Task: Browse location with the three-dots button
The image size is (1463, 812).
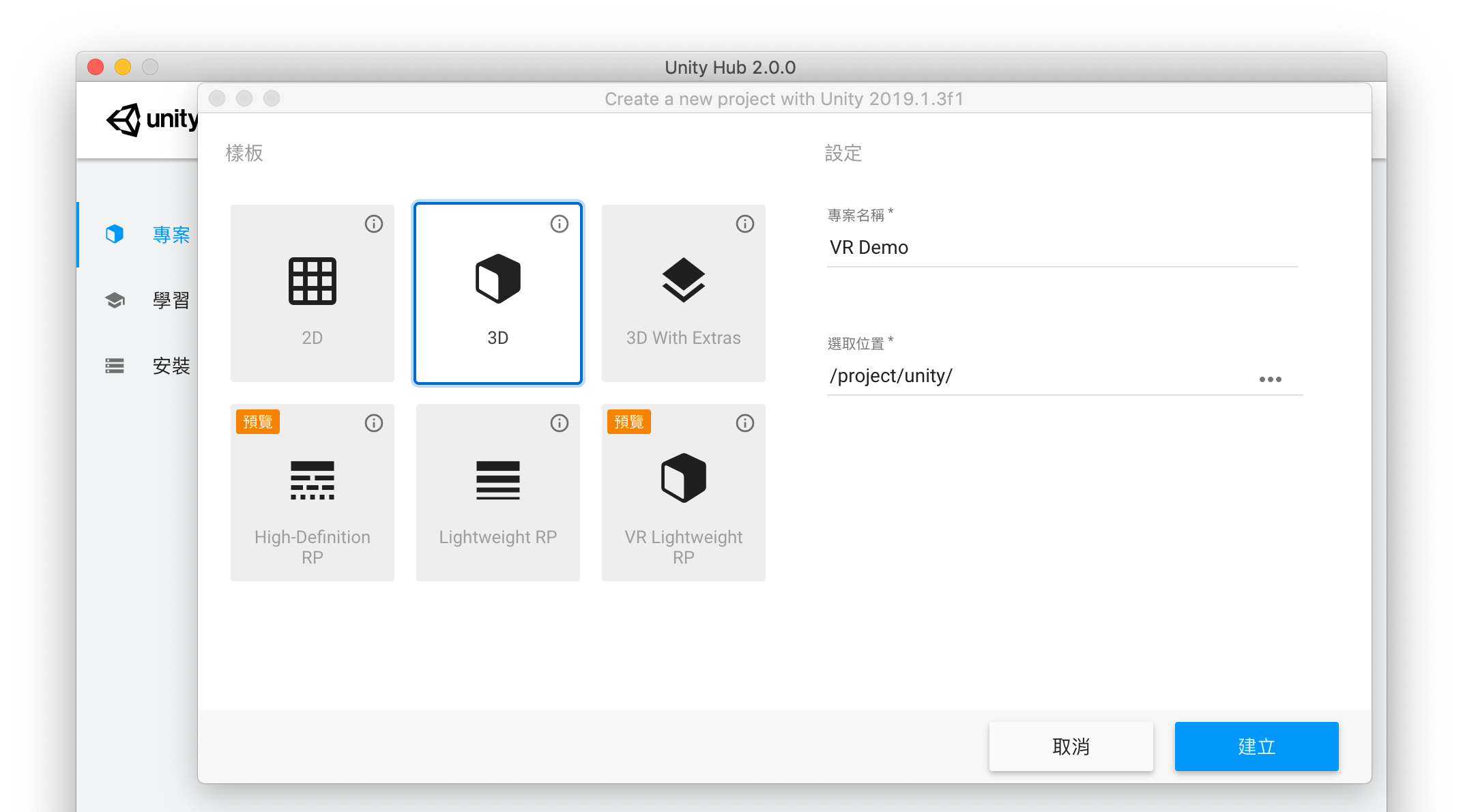Action: [x=1271, y=379]
